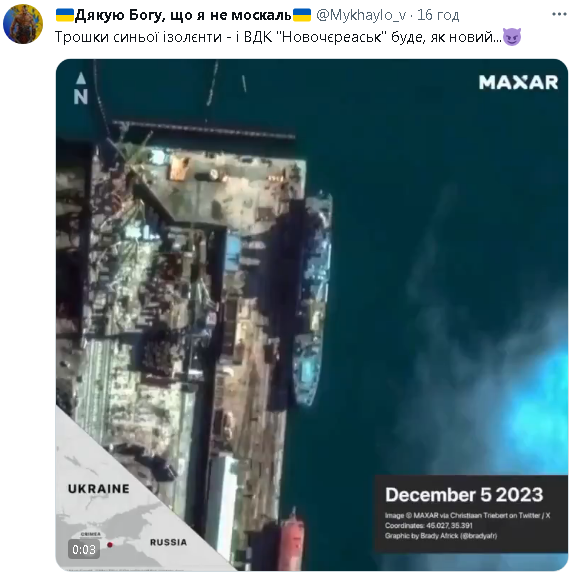Click the coordinates line 45.027, 35.391
Screen dimensions: 584x574
point(429,526)
